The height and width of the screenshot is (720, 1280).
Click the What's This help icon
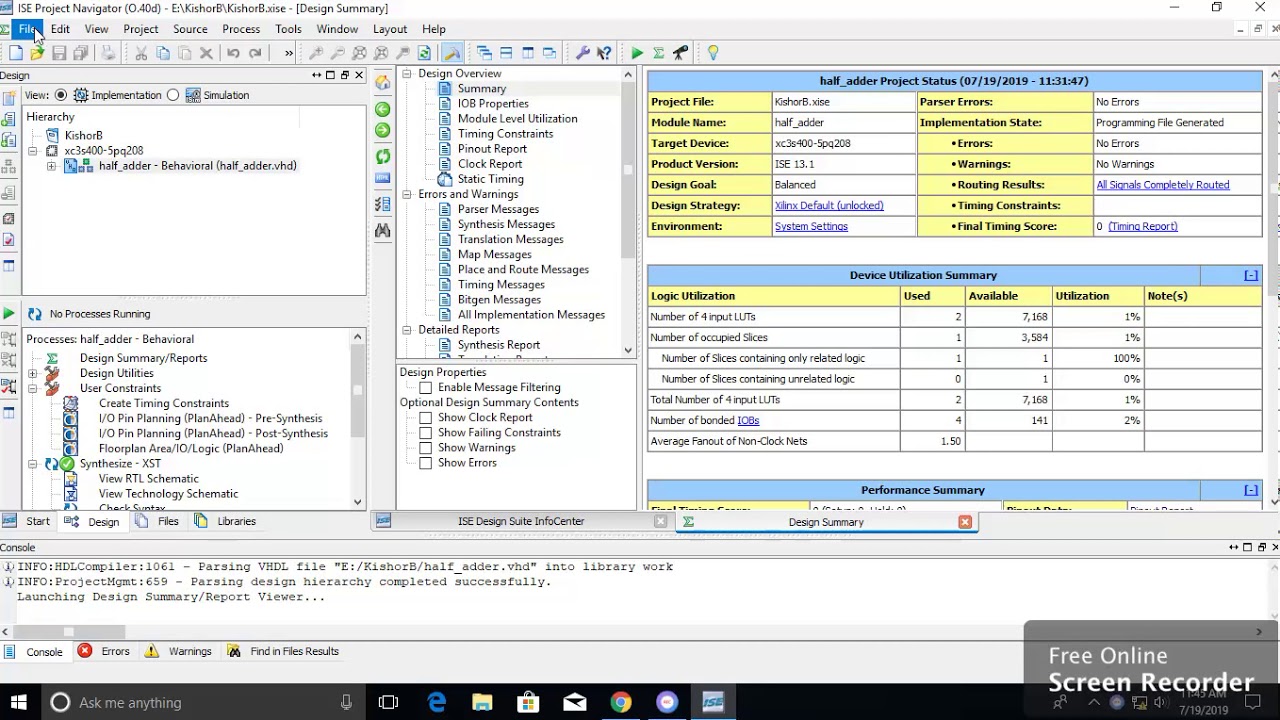[x=604, y=53]
